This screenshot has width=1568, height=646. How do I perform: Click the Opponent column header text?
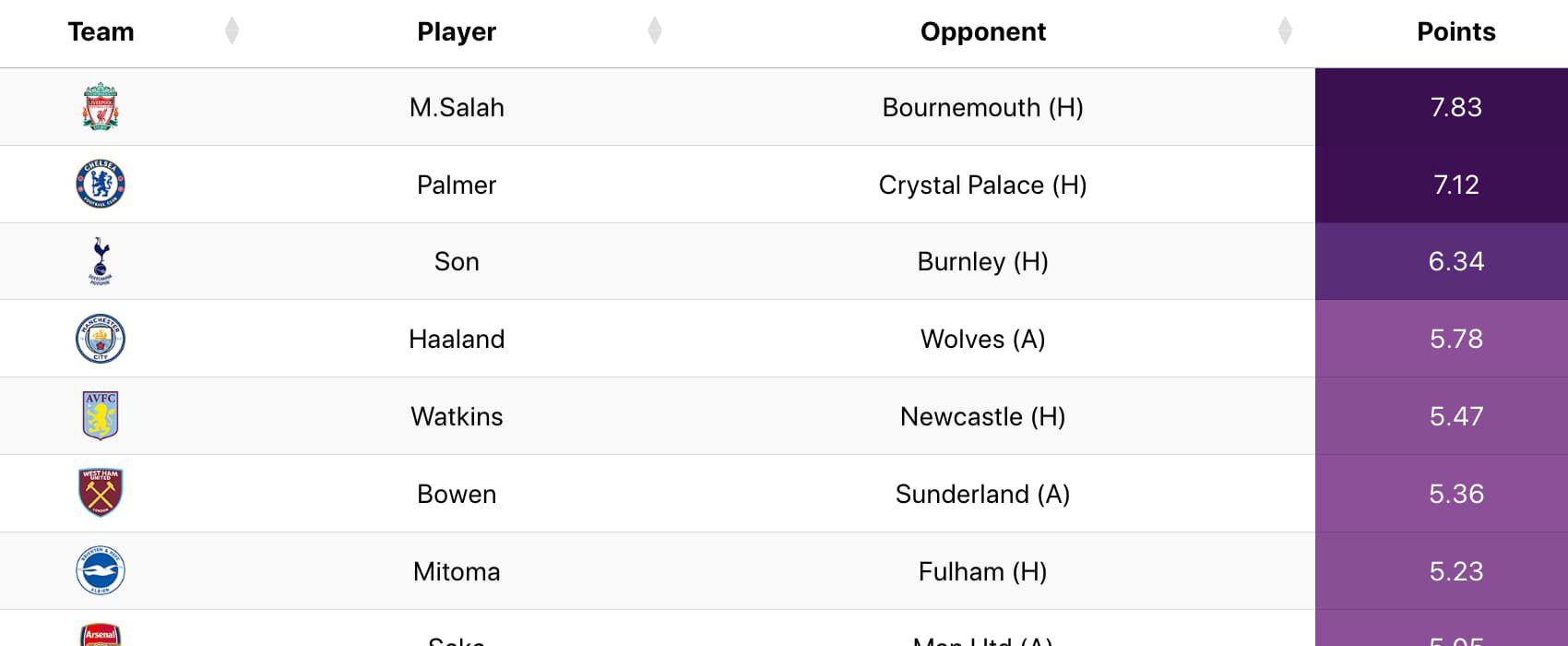pos(983,32)
